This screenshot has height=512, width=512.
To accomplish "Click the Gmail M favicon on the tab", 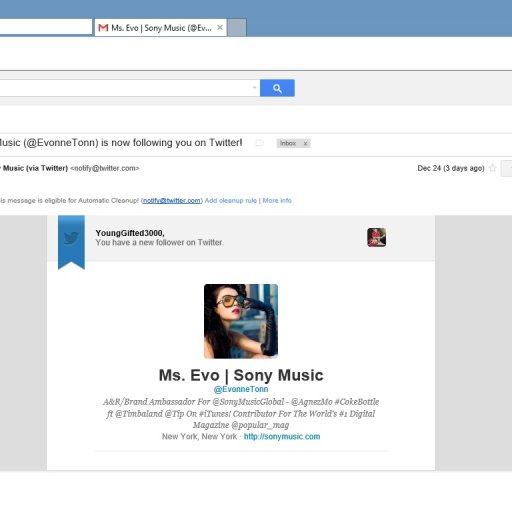I will [x=103, y=28].
